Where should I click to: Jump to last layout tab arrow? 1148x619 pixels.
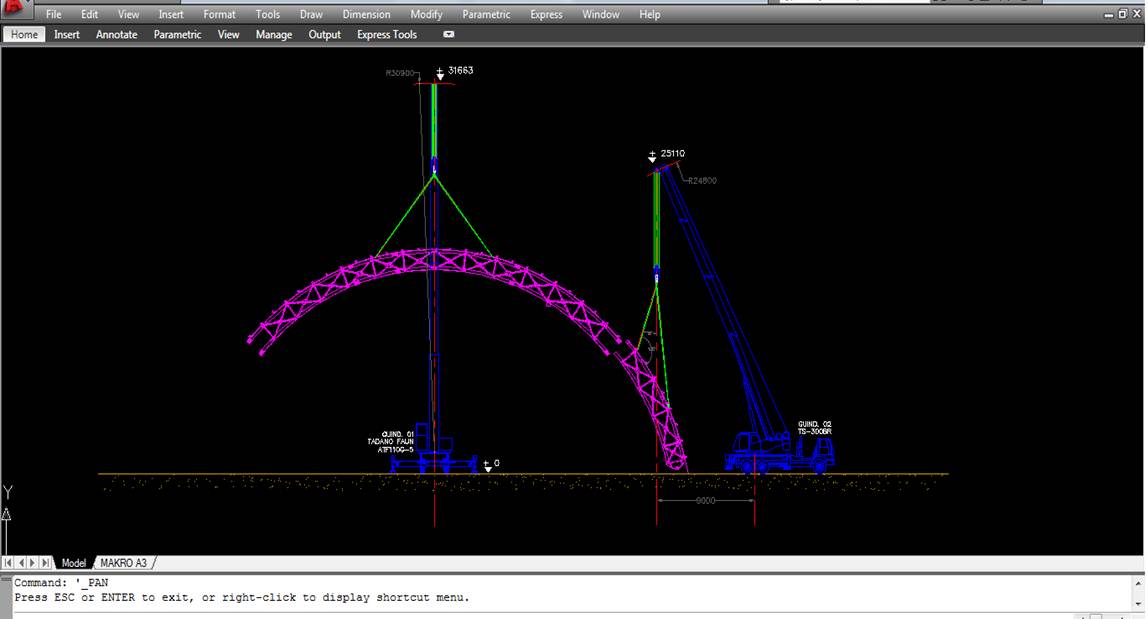click(x=45, y=563)
